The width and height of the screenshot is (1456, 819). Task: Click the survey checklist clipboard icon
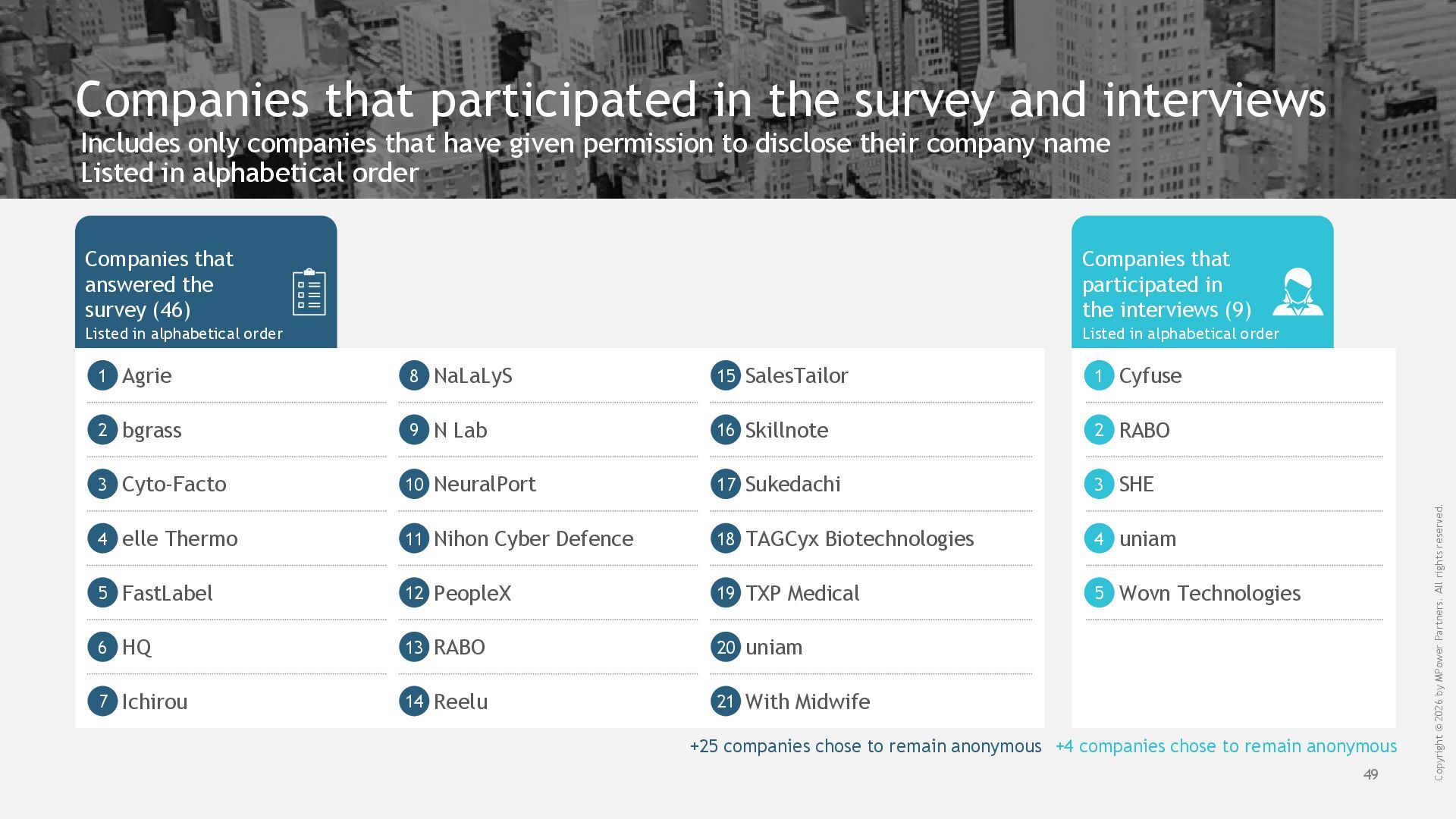309,292
